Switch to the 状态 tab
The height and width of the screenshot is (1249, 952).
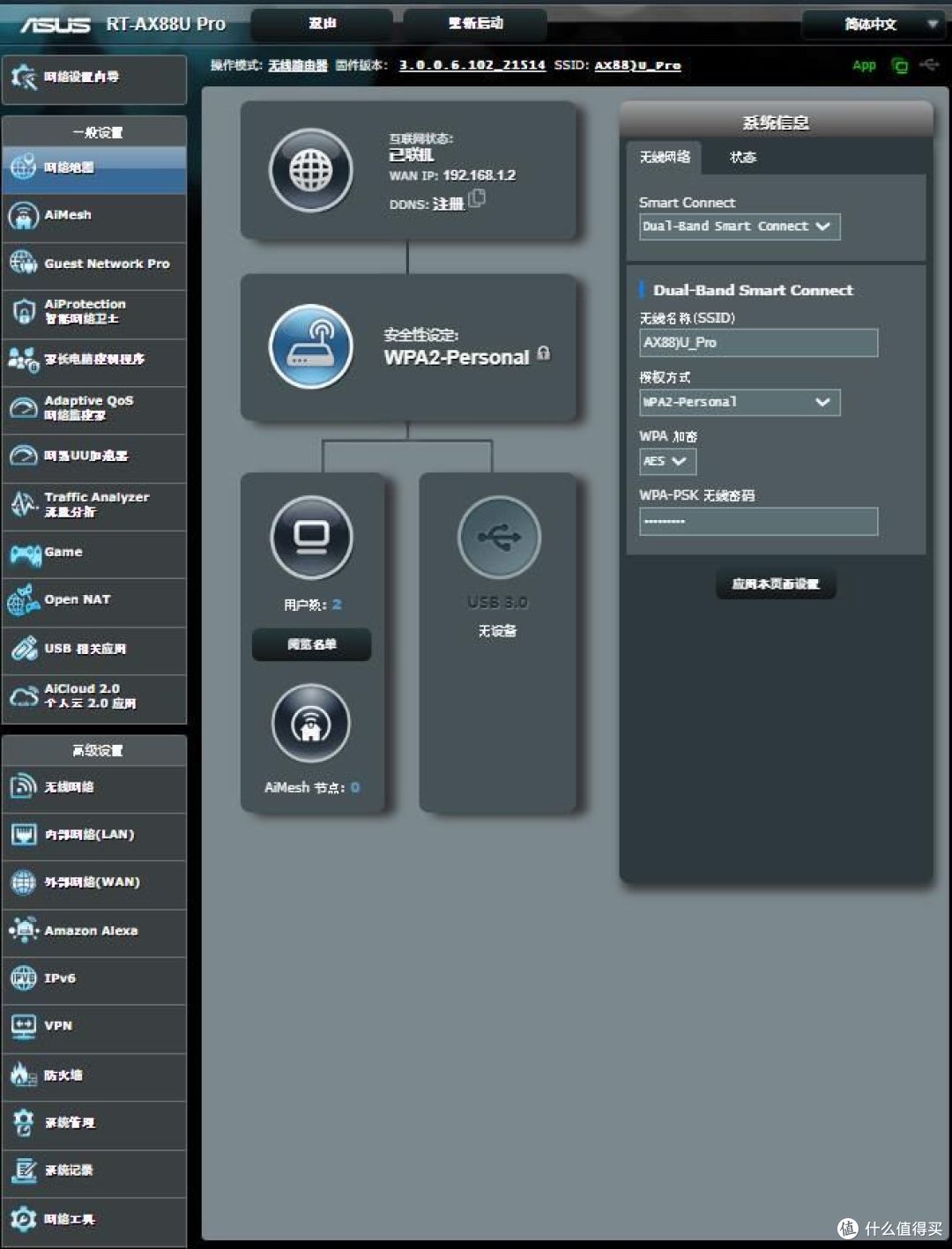click(742, 158)
